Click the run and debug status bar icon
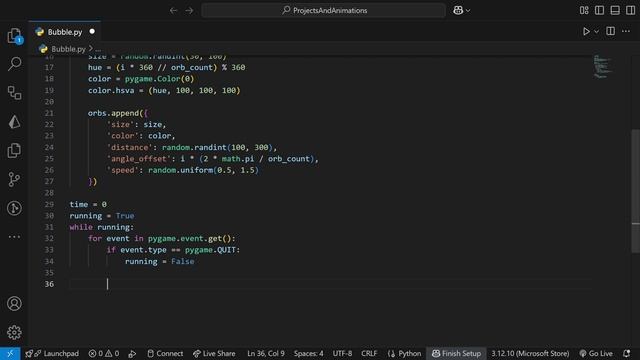 (132, 353)
